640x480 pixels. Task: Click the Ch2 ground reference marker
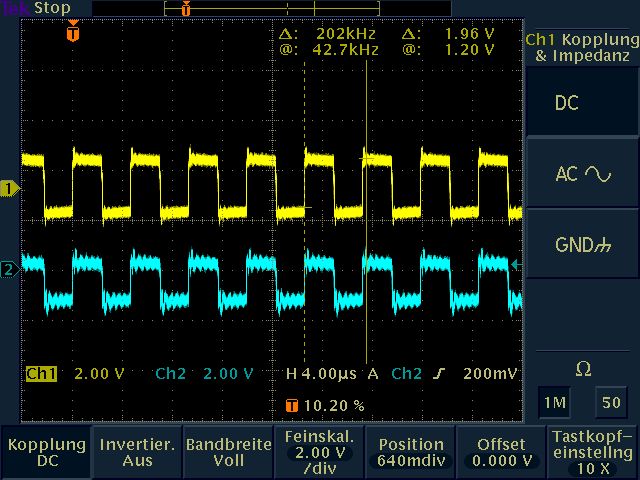click(x=10, y=269)
